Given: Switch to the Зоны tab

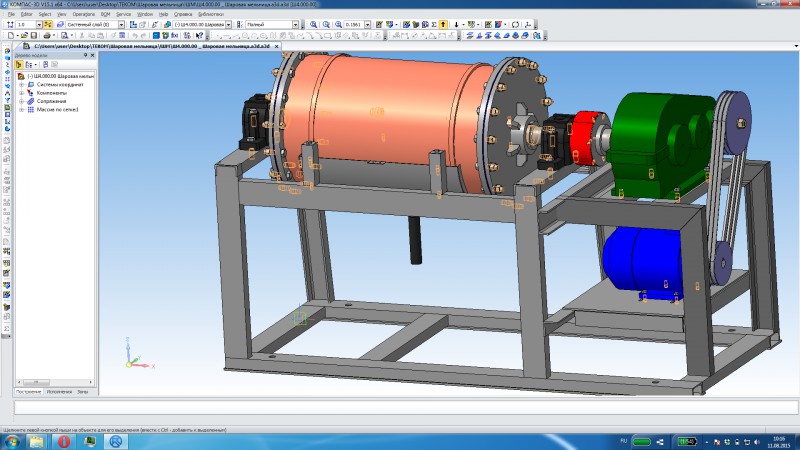Looking at the screenshot, I should [83, 392].
